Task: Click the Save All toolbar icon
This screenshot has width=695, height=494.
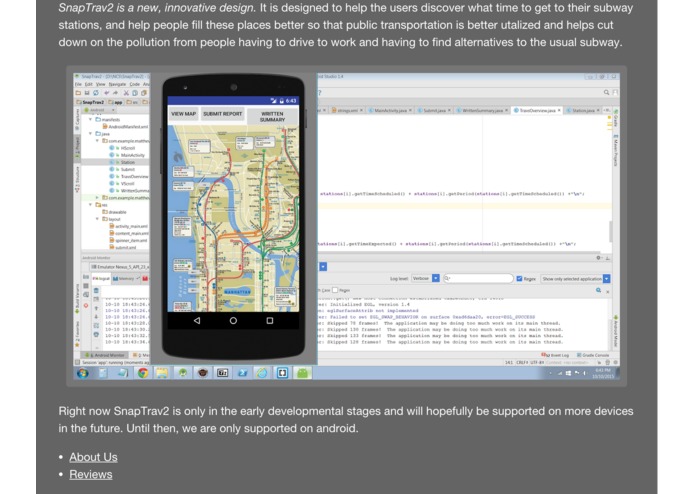Action: click(x=87, y=93)
